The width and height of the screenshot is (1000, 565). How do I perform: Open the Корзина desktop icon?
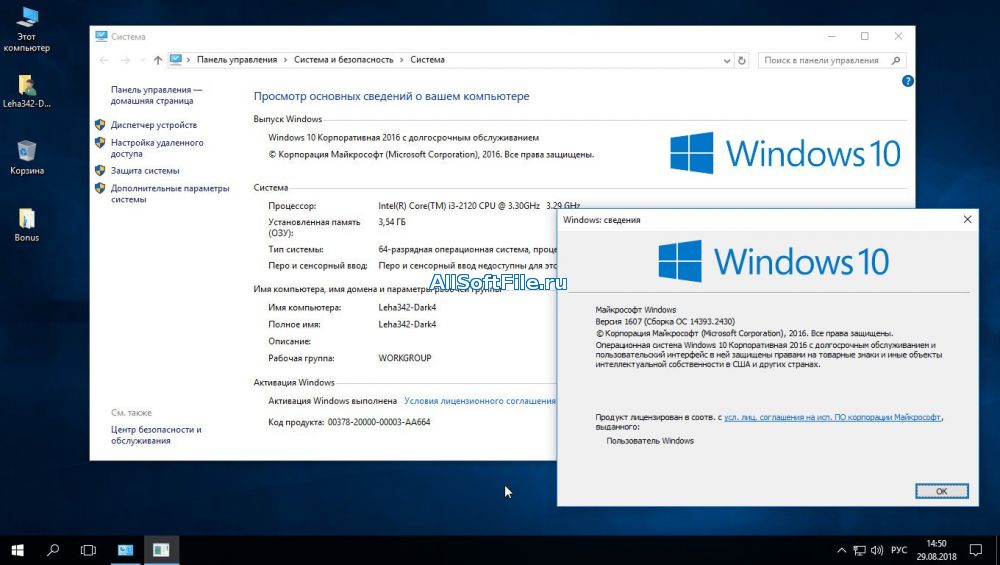click(27, 152)
